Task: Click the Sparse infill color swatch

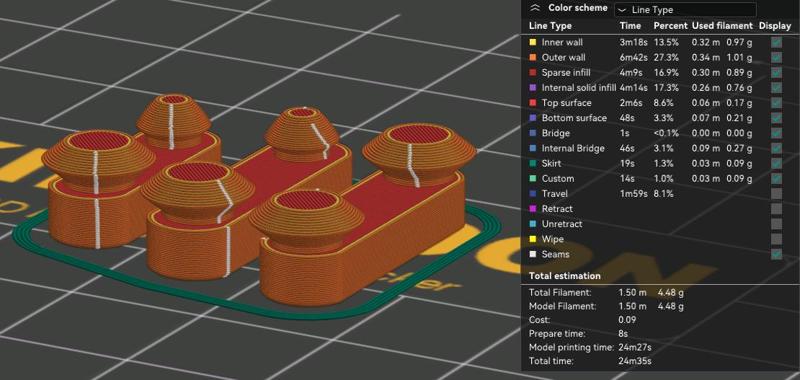Action: point(533,72)
